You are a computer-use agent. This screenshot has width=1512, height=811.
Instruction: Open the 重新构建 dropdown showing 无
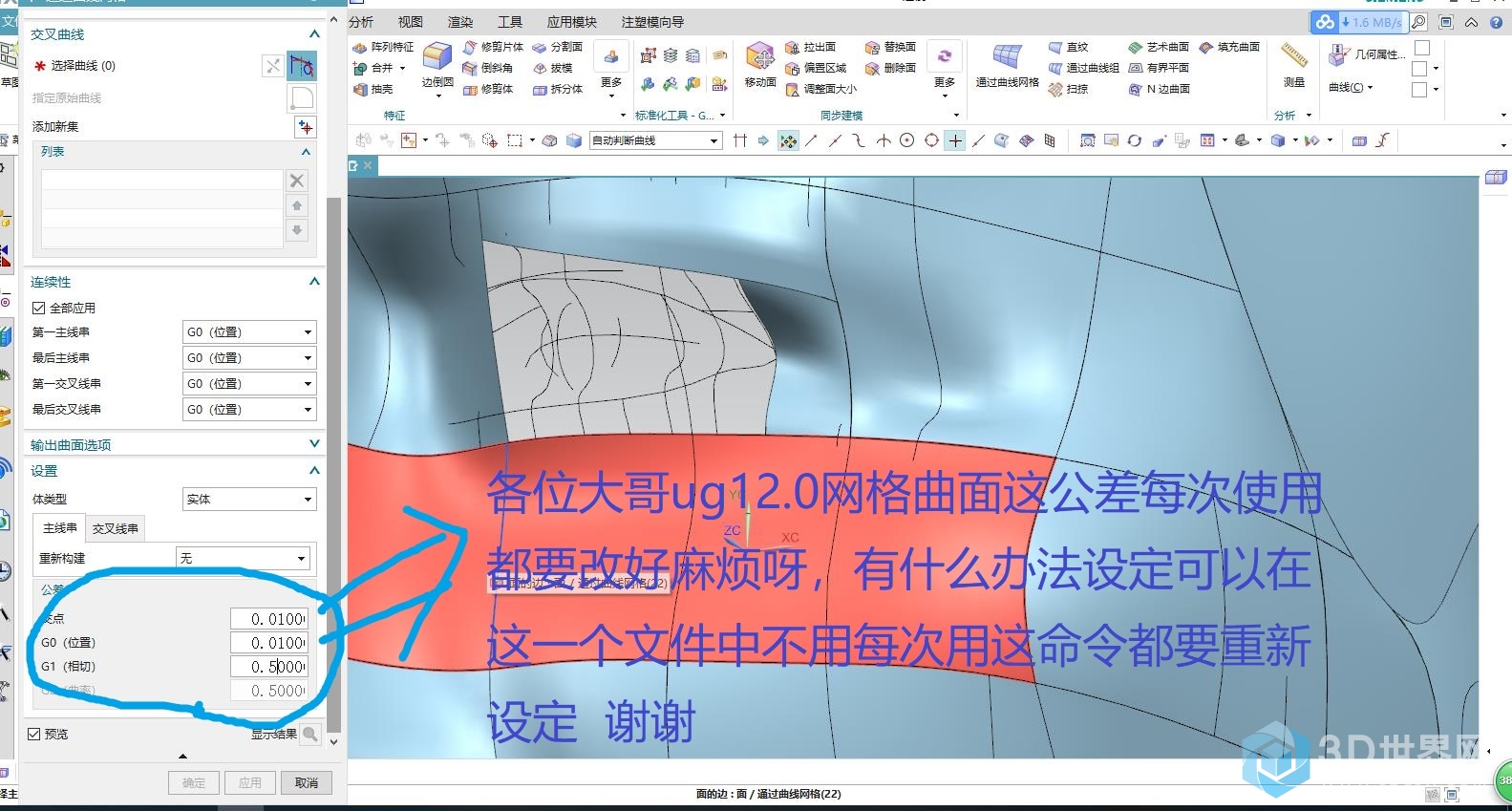(x=244, y=558)
